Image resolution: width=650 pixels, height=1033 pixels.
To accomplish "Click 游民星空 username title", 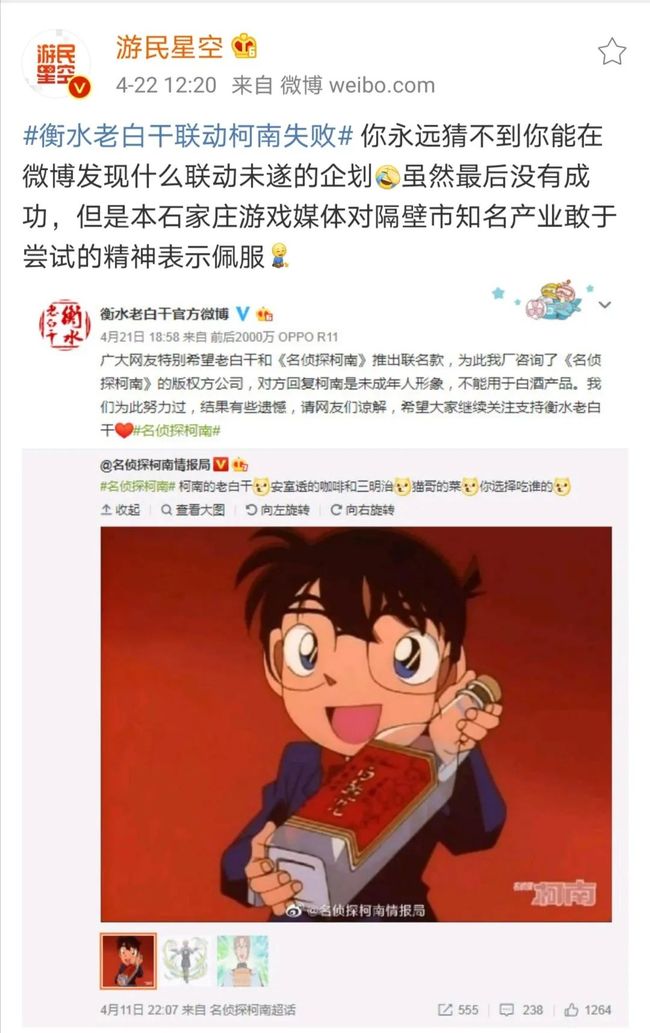I will coord(169,47).
